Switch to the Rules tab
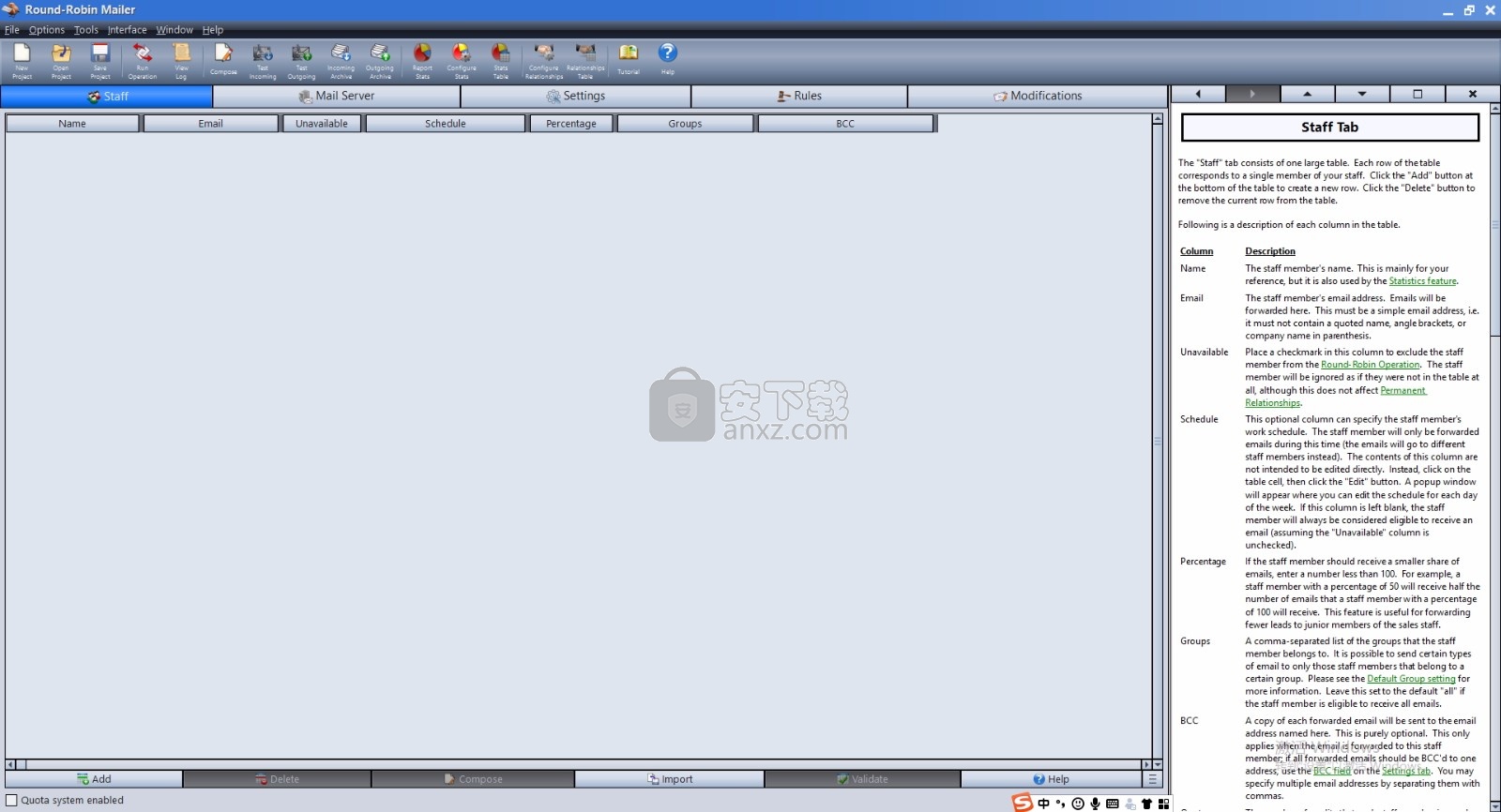This screenshot has width=1501, height=812. 799,96
